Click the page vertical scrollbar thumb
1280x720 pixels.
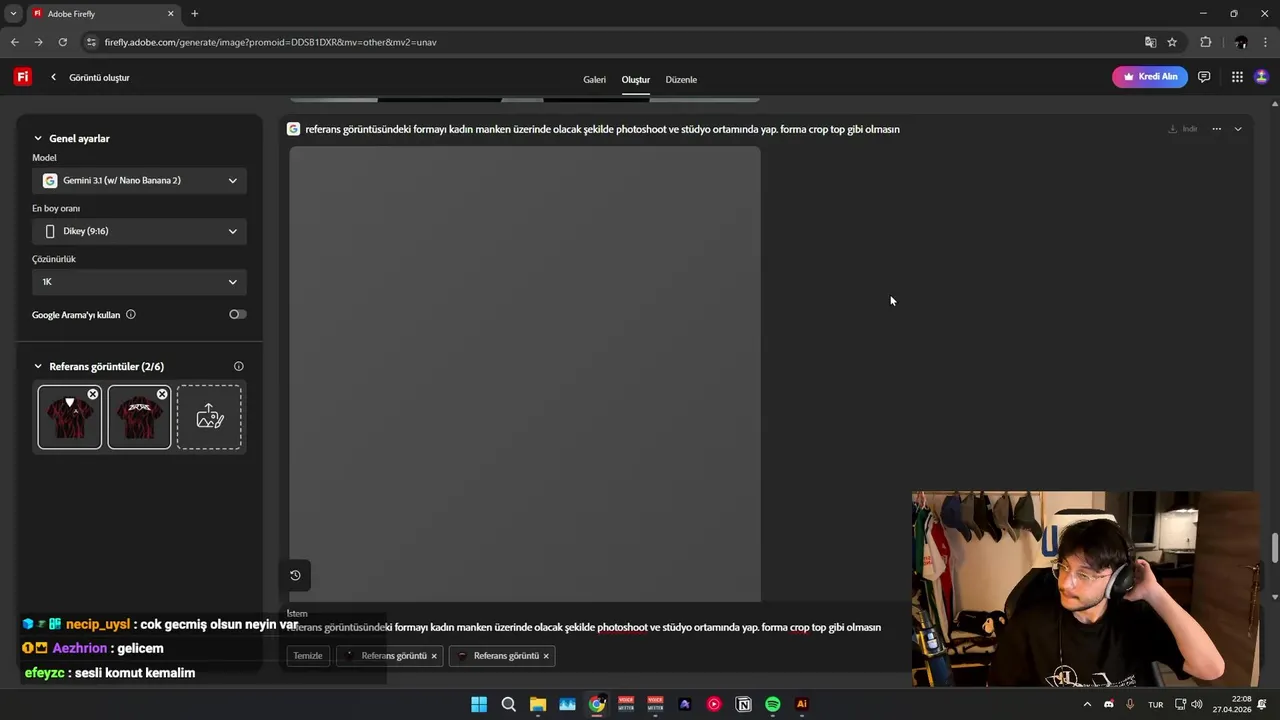[x=1274, y=548]
